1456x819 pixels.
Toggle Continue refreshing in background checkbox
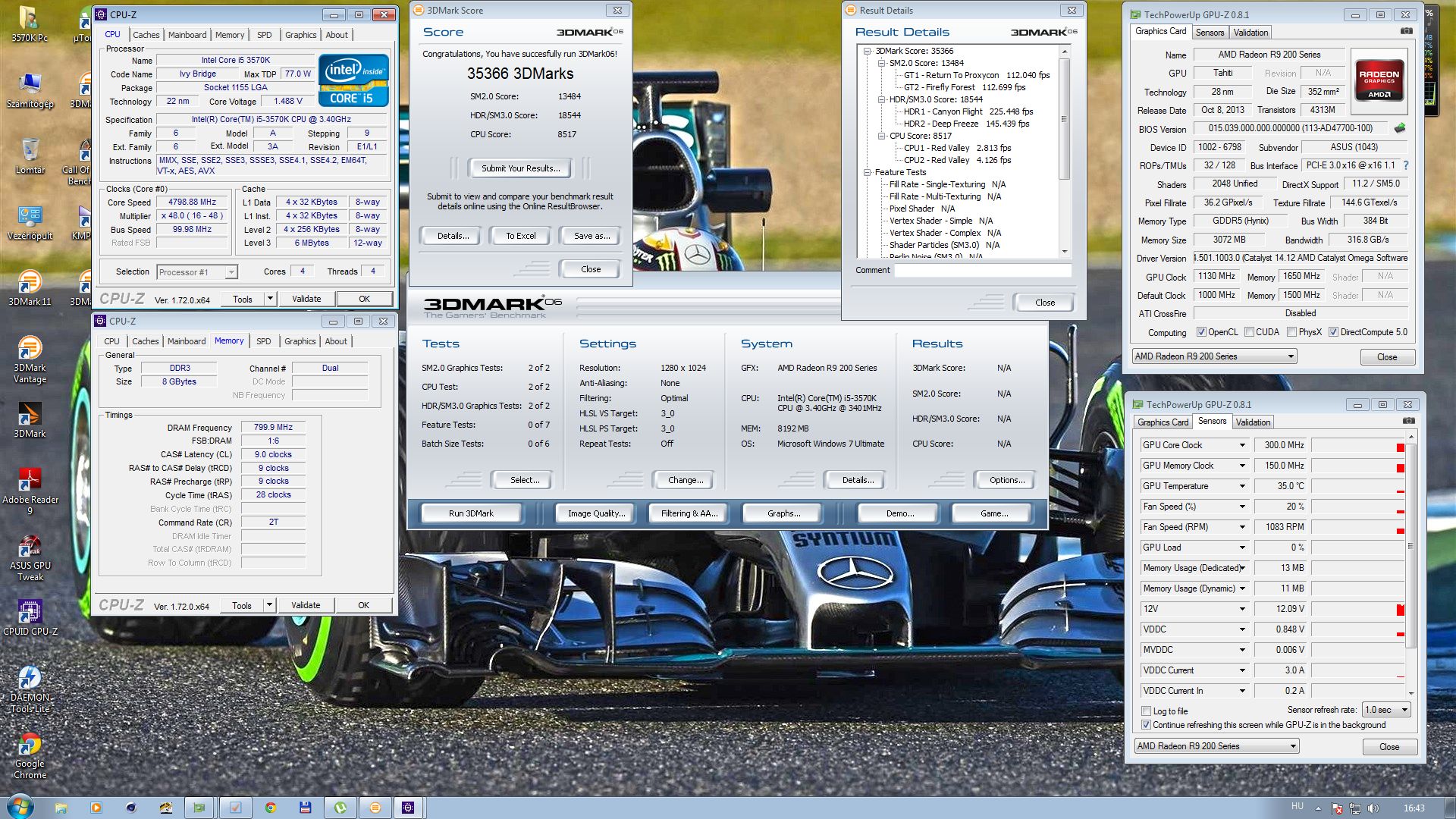(1147, 725)
